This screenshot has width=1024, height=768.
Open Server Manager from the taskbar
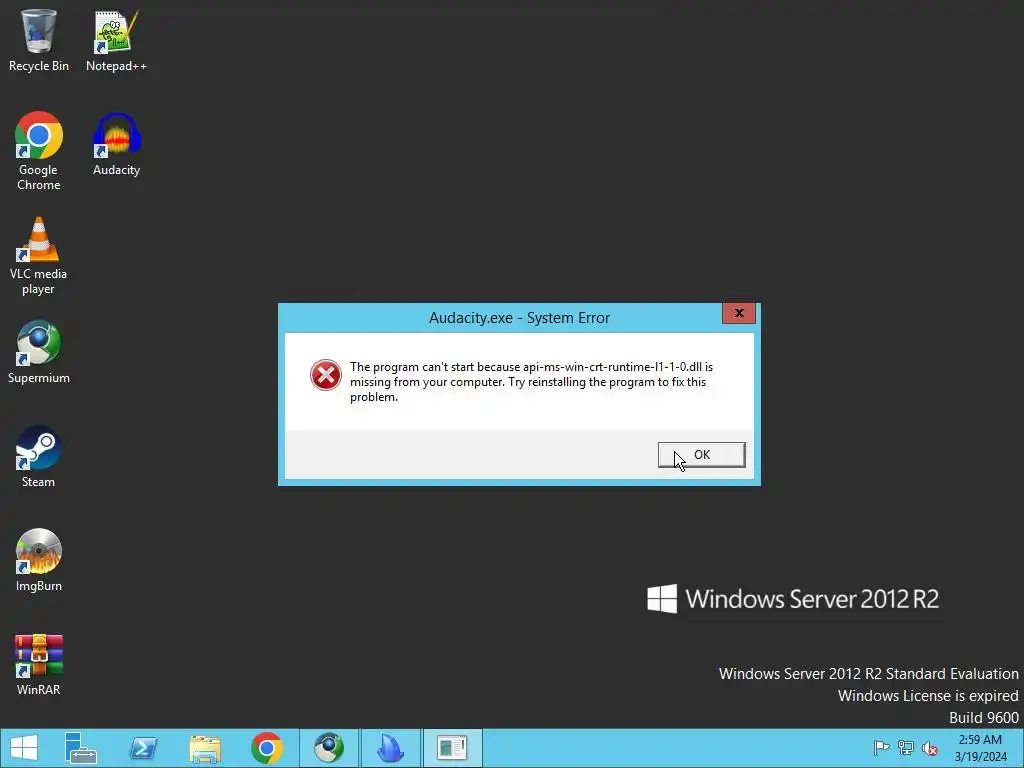[81, 748]
